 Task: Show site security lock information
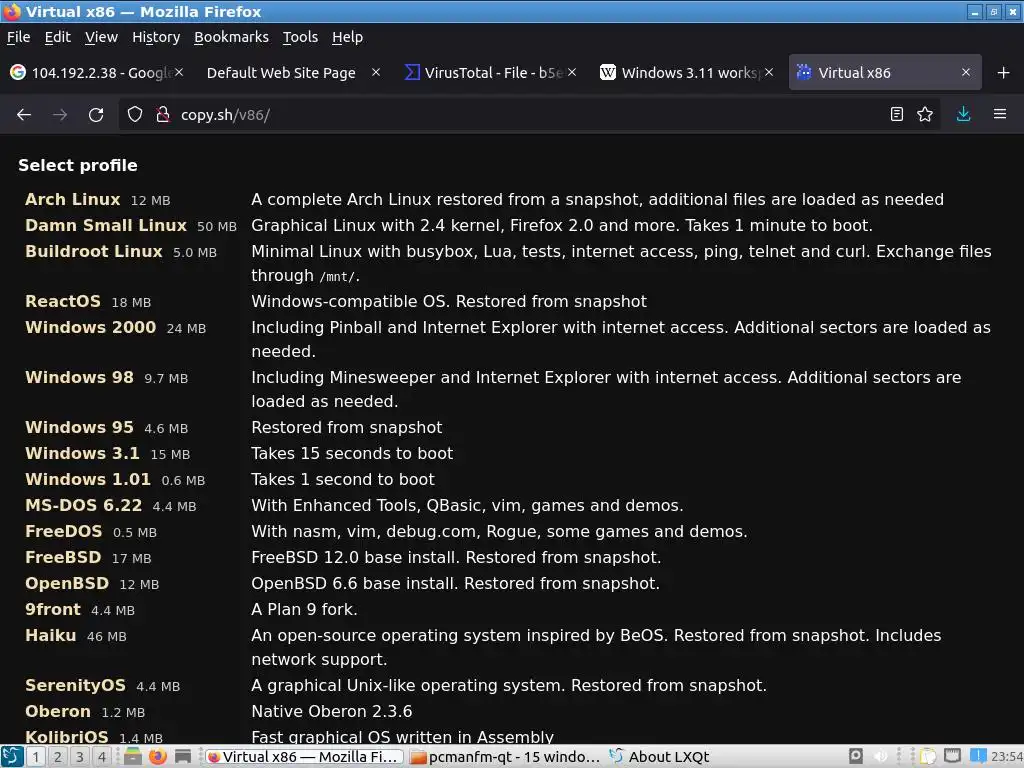pos(163,114)
